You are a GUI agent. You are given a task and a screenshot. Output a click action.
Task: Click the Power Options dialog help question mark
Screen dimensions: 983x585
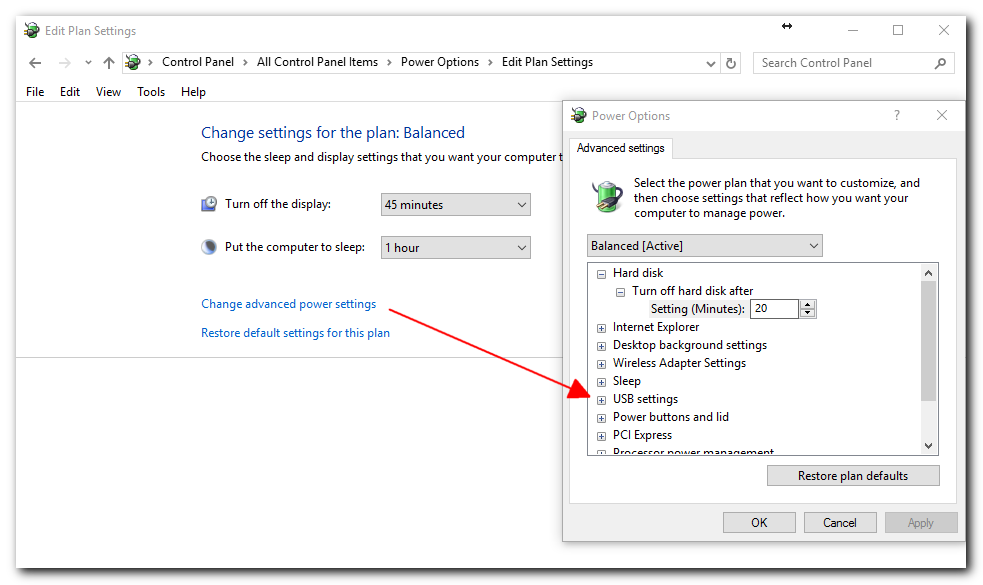pos(897,115)
